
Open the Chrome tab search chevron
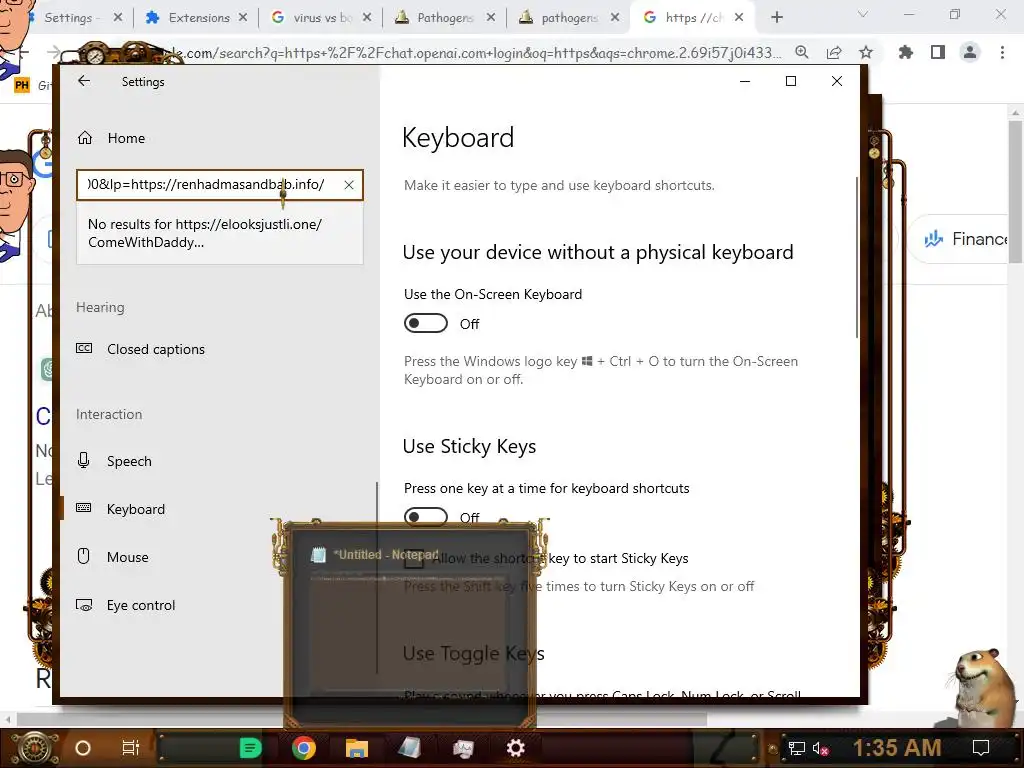pos(863,14)
